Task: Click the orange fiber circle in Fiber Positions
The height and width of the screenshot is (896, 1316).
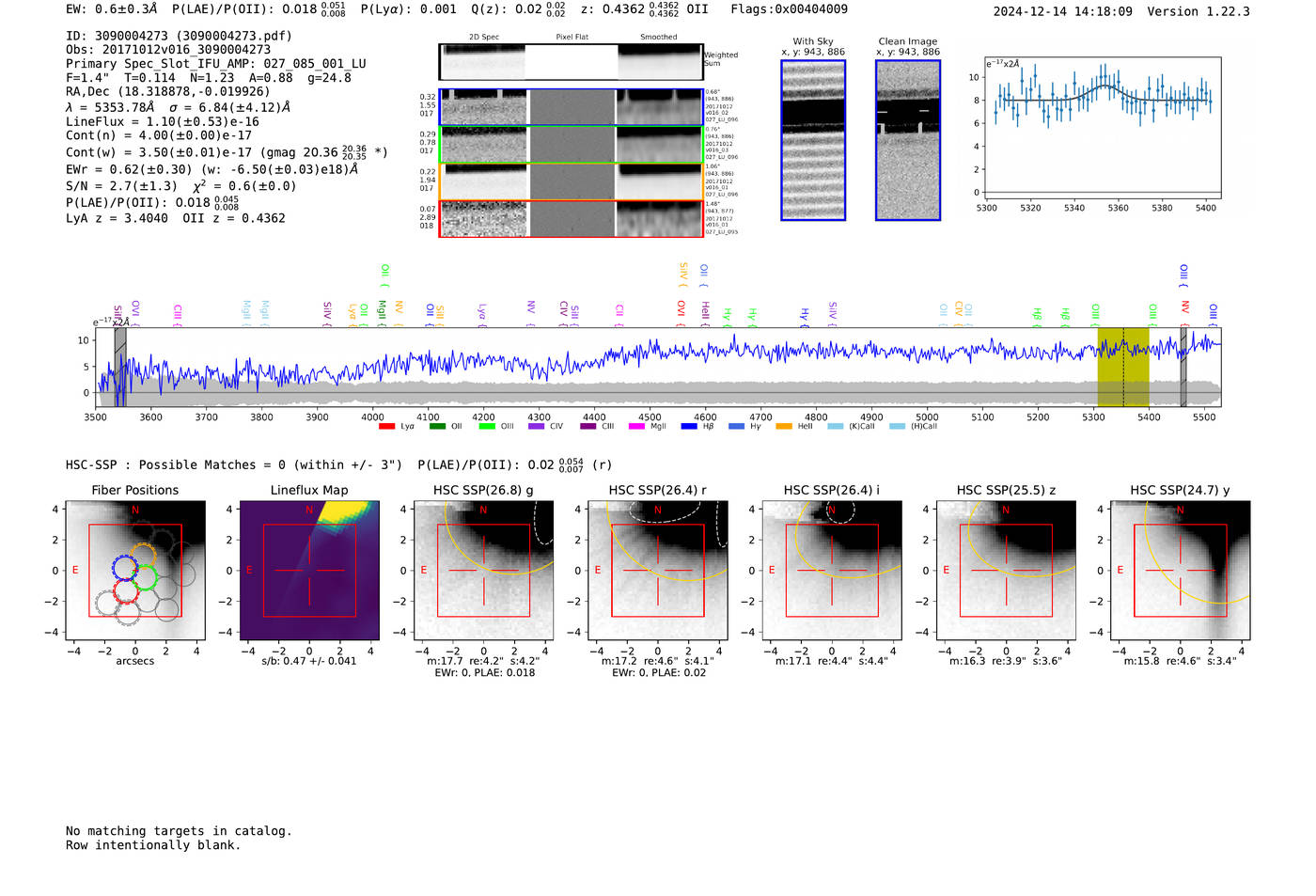Action: (x=143, y=556)
